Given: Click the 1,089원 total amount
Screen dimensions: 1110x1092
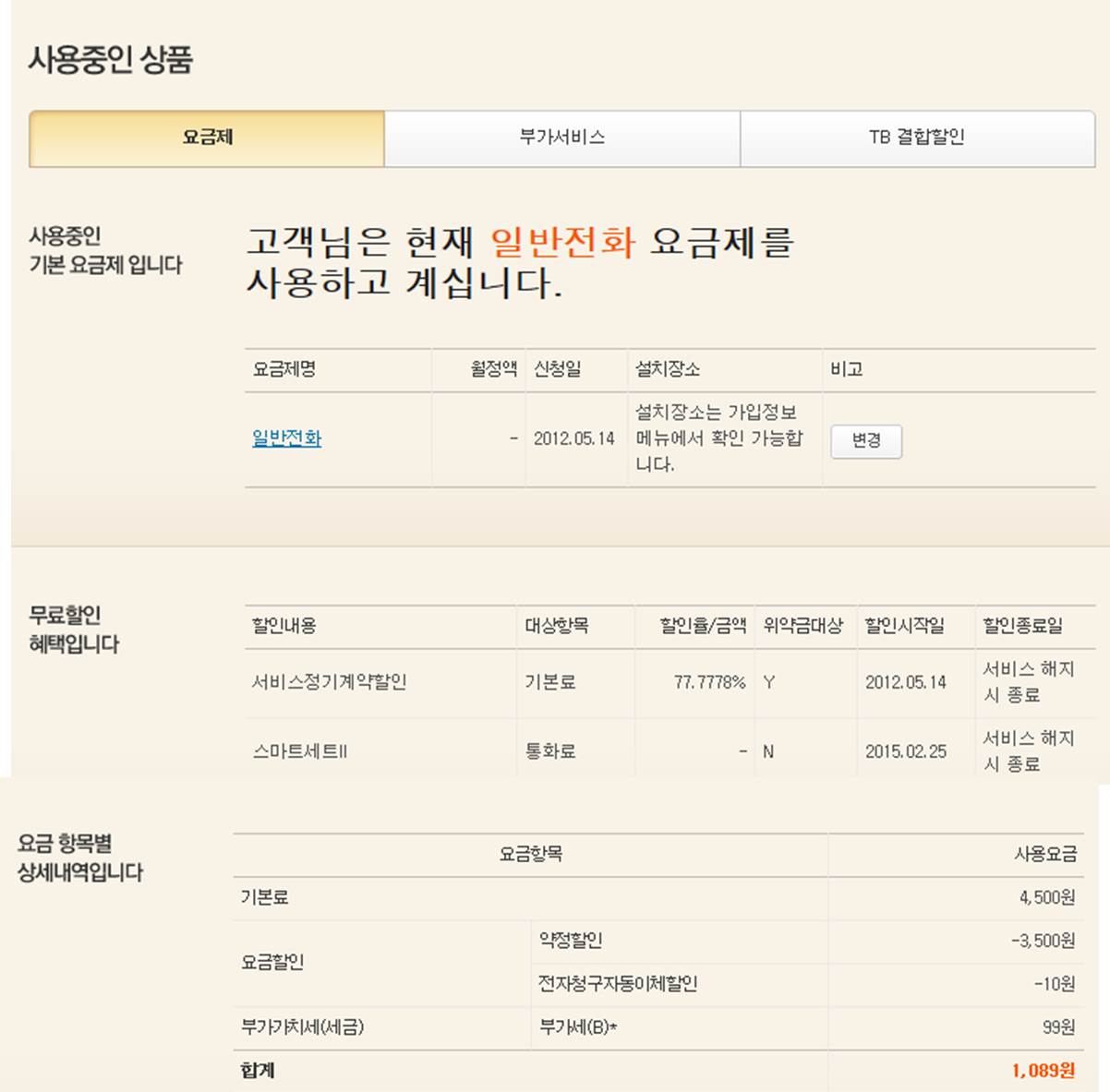Looking at the screenshot, I should [1043, 1071].
